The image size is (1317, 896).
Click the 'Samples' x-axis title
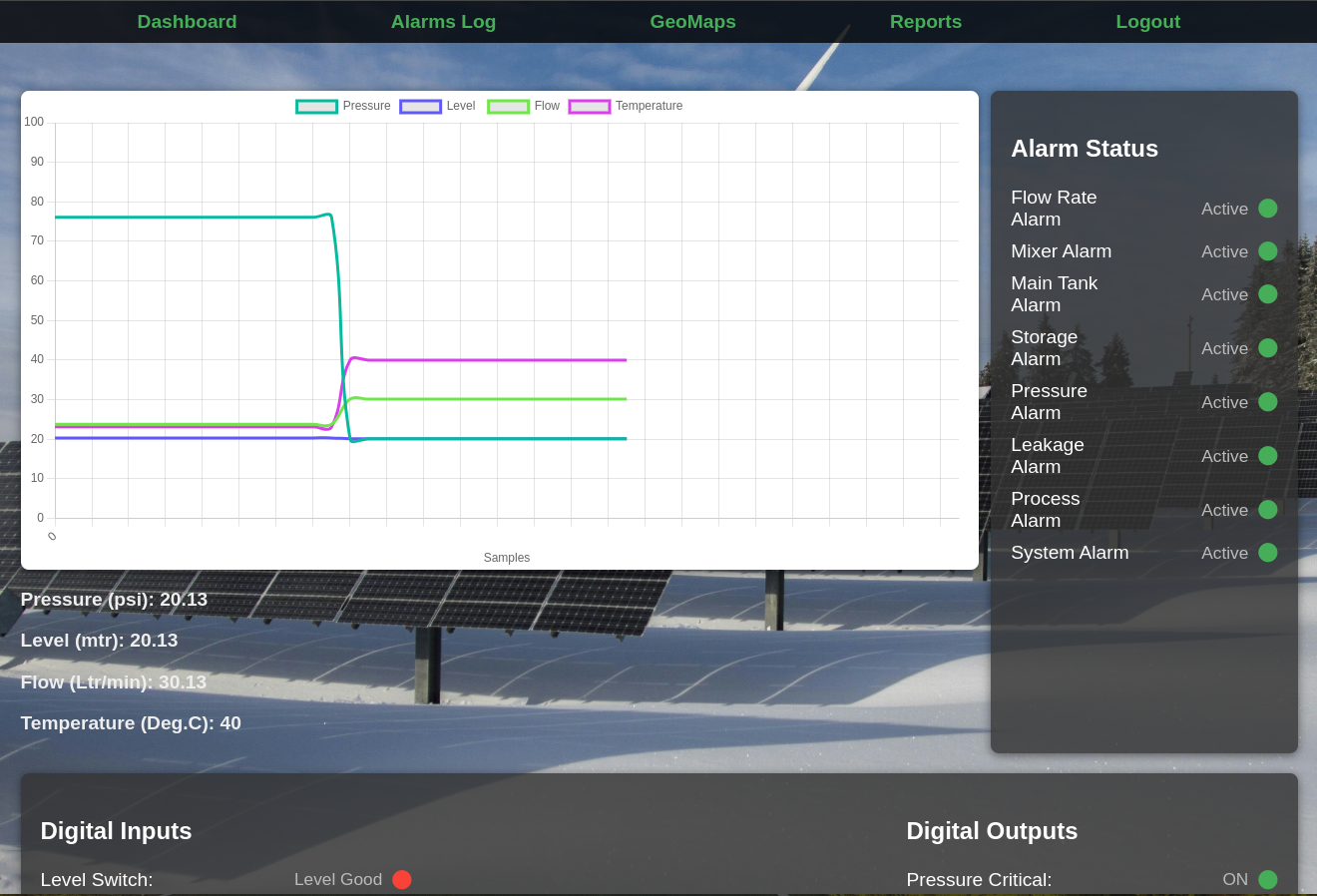507,558
